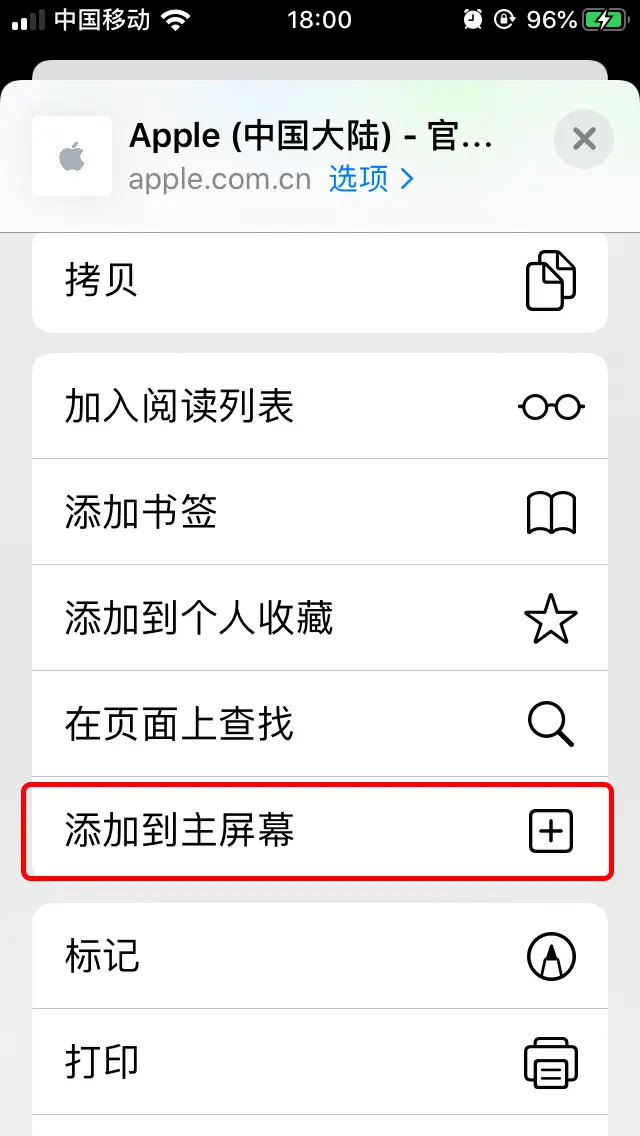Viewport: 640px width, 1136px height.
Task: Tap the favorites star icon
Action: pyautogui.click(x=551, y=619)
